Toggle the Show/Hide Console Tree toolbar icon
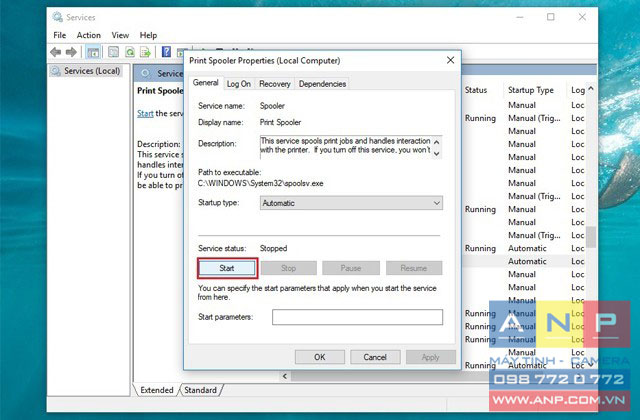 pyautogui.click(x=93, y=52)
